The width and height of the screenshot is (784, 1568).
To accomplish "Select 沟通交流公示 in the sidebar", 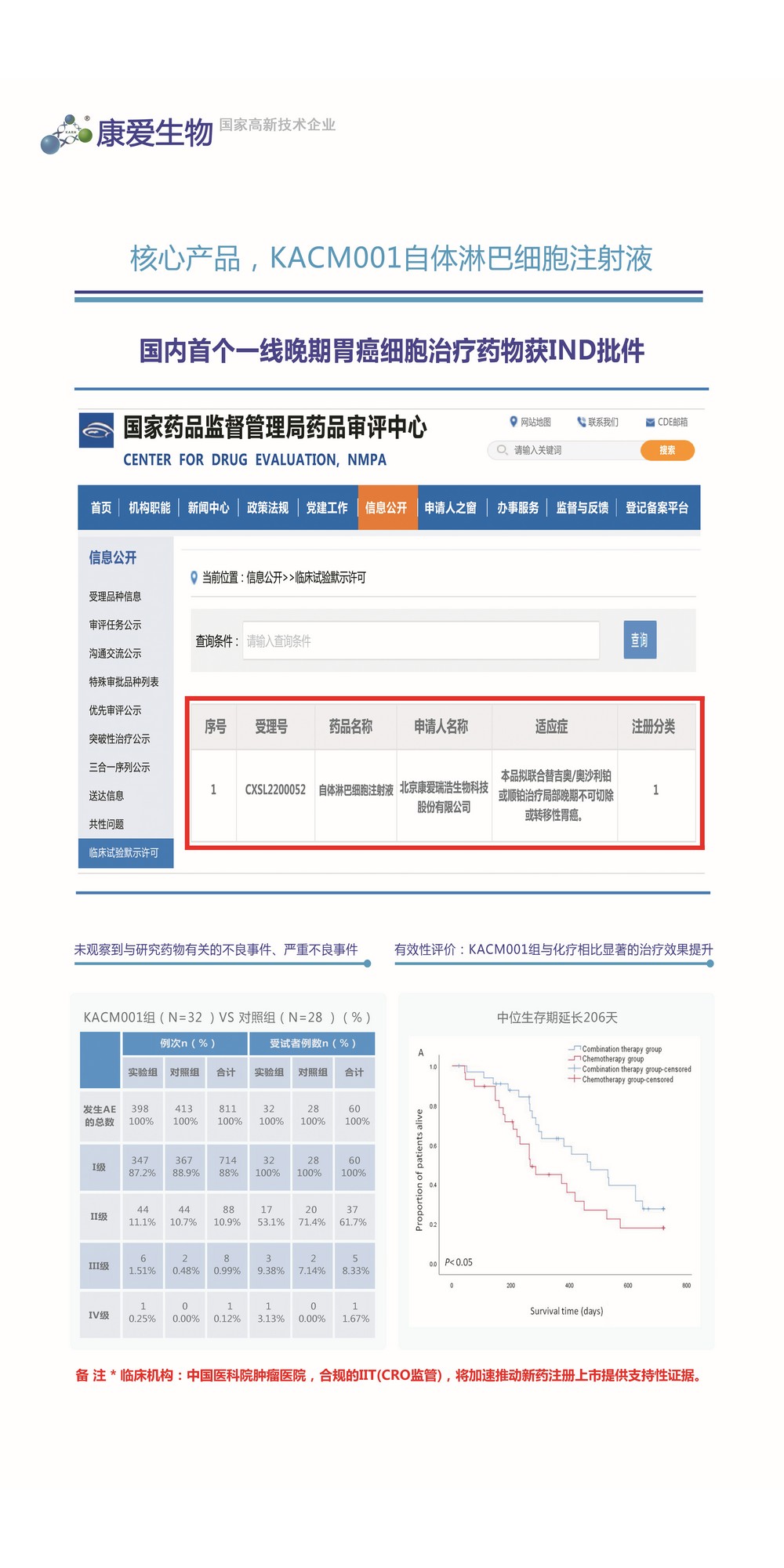I will (x=115, y=653).
